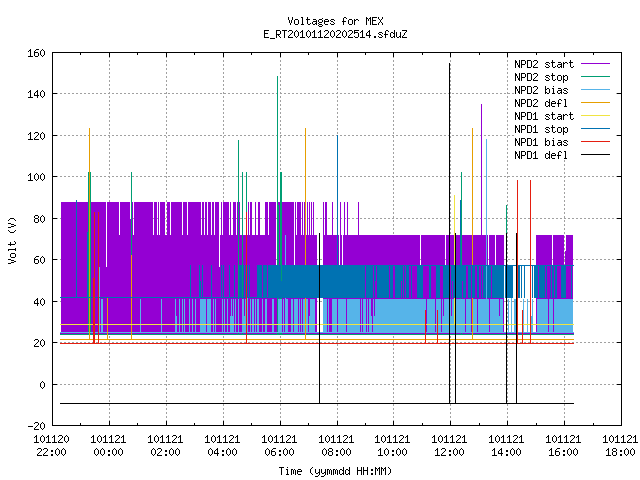Click the 'NPD2 defl' legend label

(541, 103)
